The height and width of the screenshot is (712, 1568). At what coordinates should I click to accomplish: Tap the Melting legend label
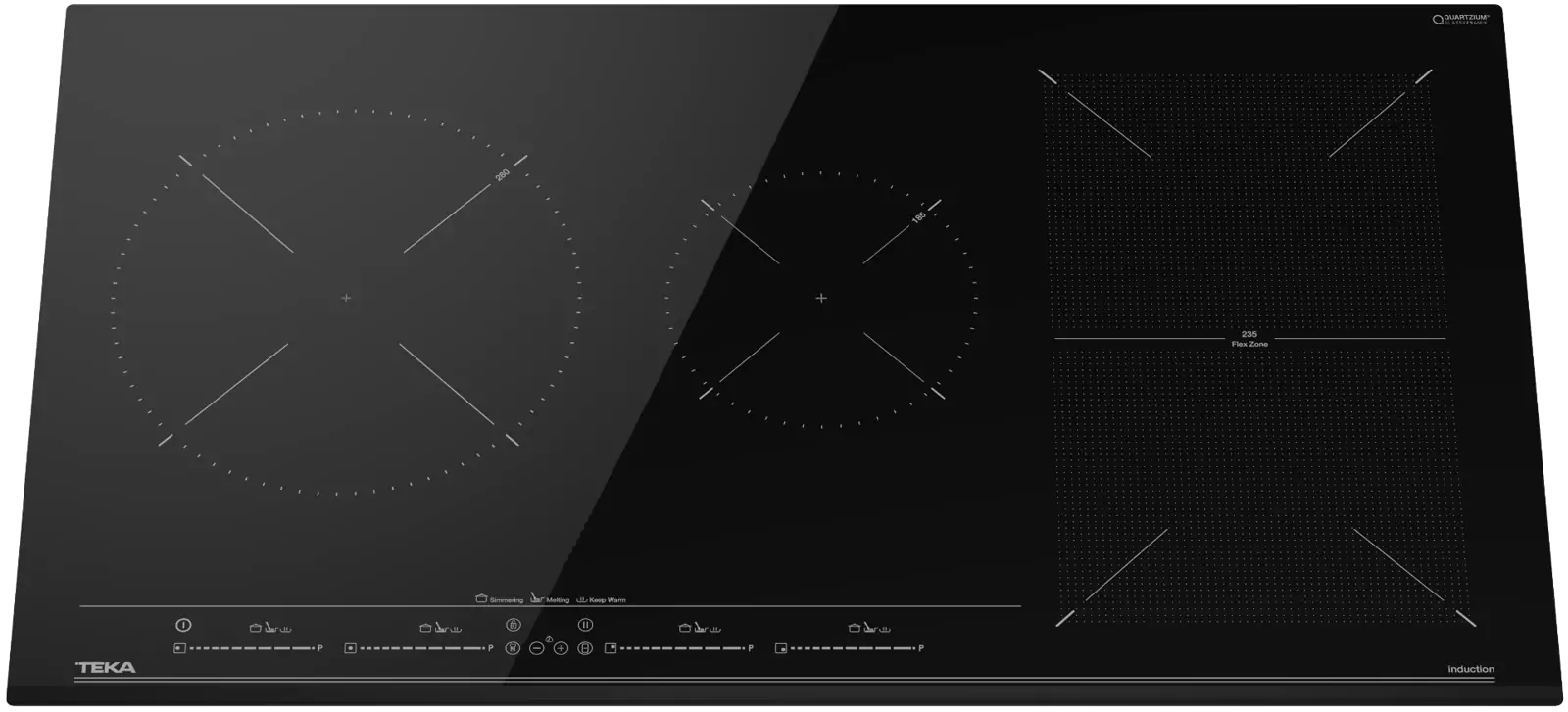[x=558, y=600]
